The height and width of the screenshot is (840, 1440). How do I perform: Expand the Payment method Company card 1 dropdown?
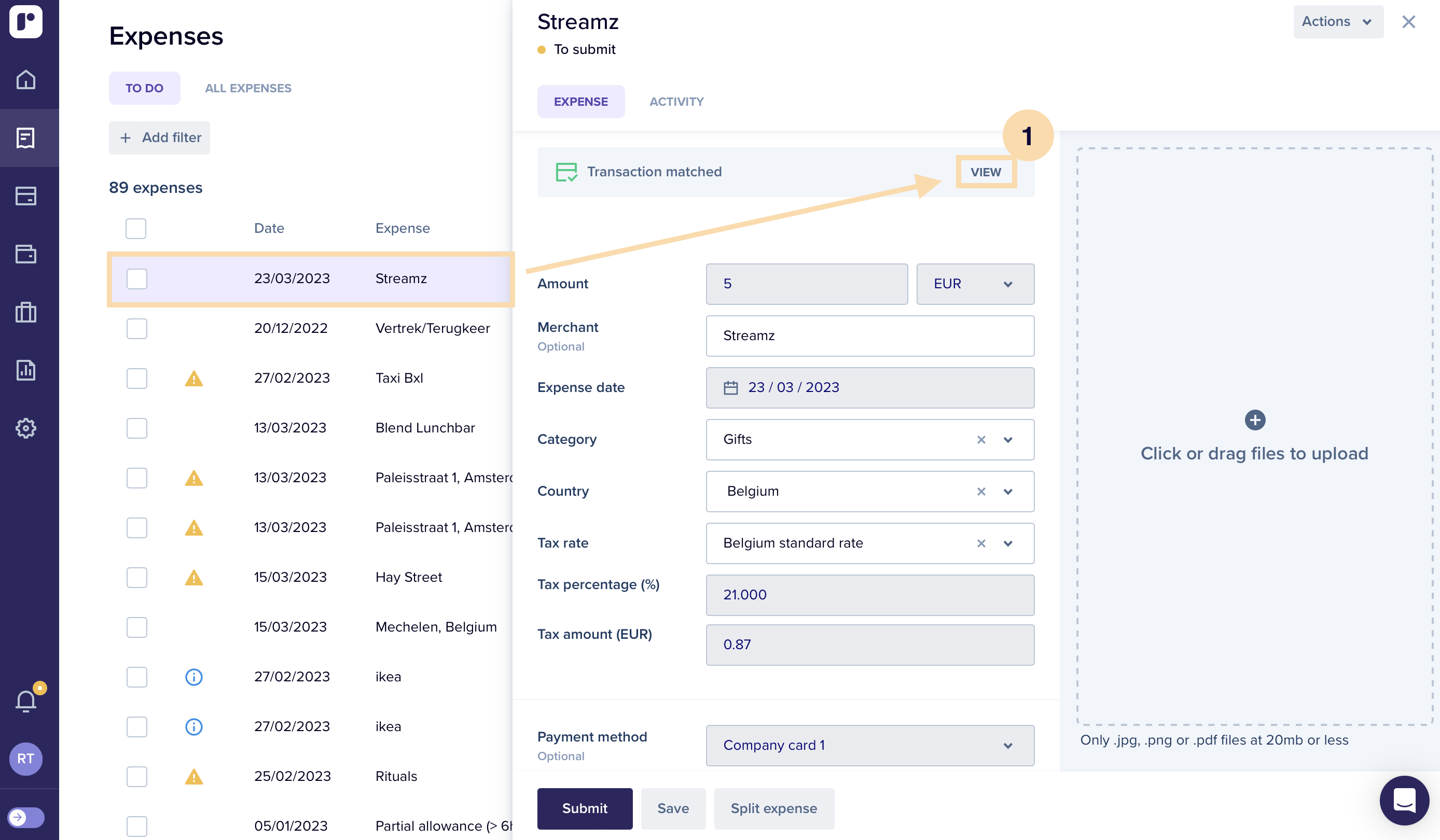869,745
